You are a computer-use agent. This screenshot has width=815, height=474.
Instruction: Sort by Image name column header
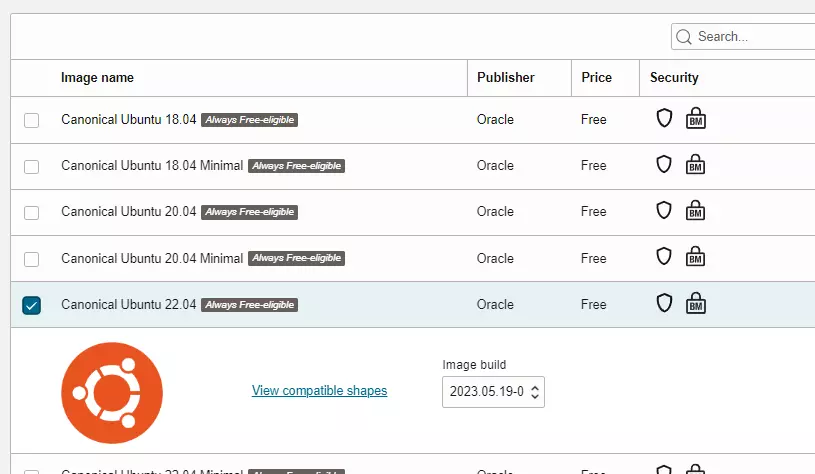(x=97, y=78)
